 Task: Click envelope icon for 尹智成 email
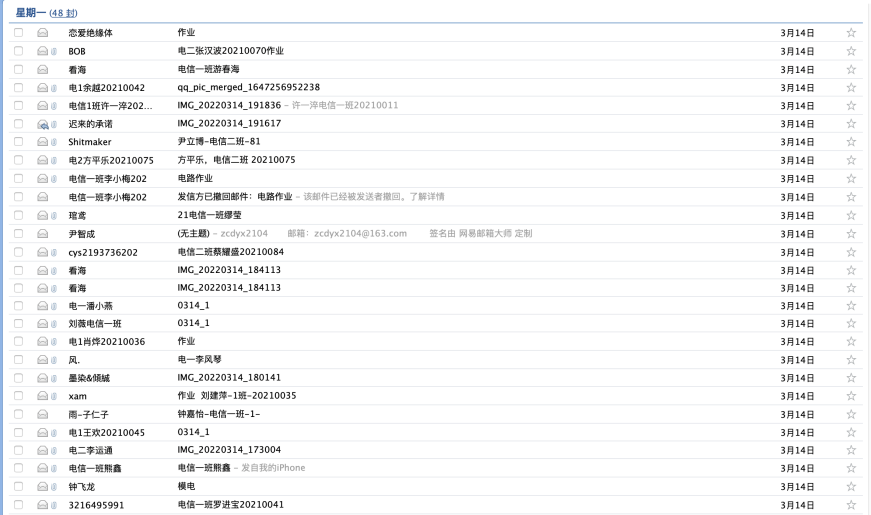[x=43, y=233]
